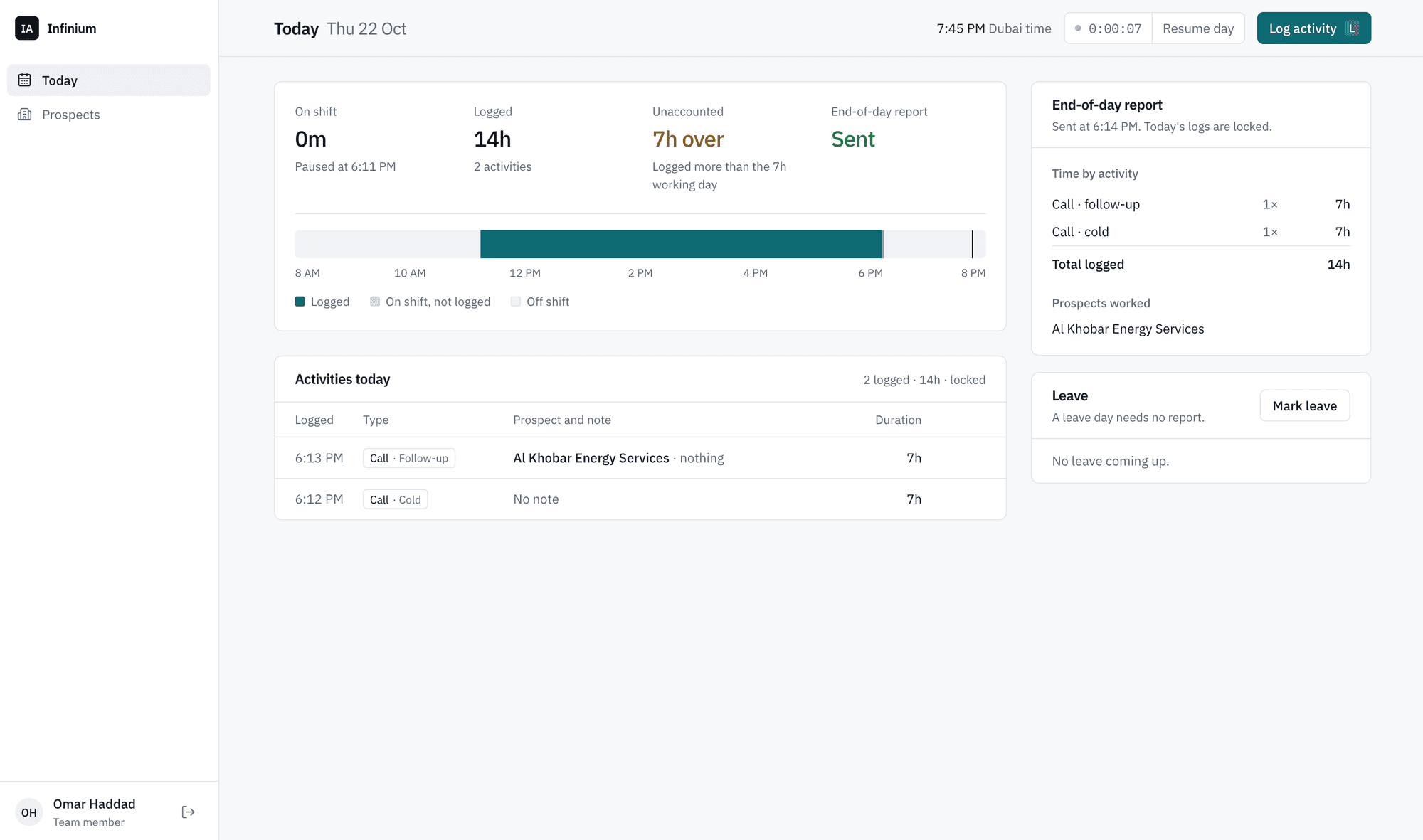
Task: Click the Paused at 6:11 PM text
Action: pyautogui.click(x=345, y=166)
